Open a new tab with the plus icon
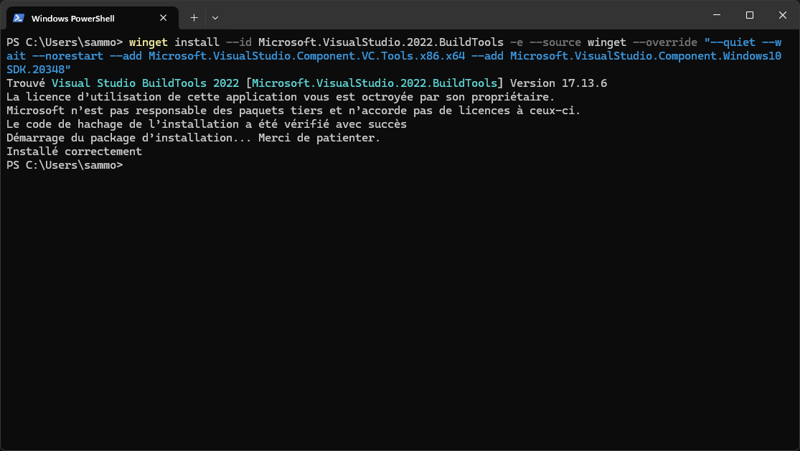 (x=194, y=18)
